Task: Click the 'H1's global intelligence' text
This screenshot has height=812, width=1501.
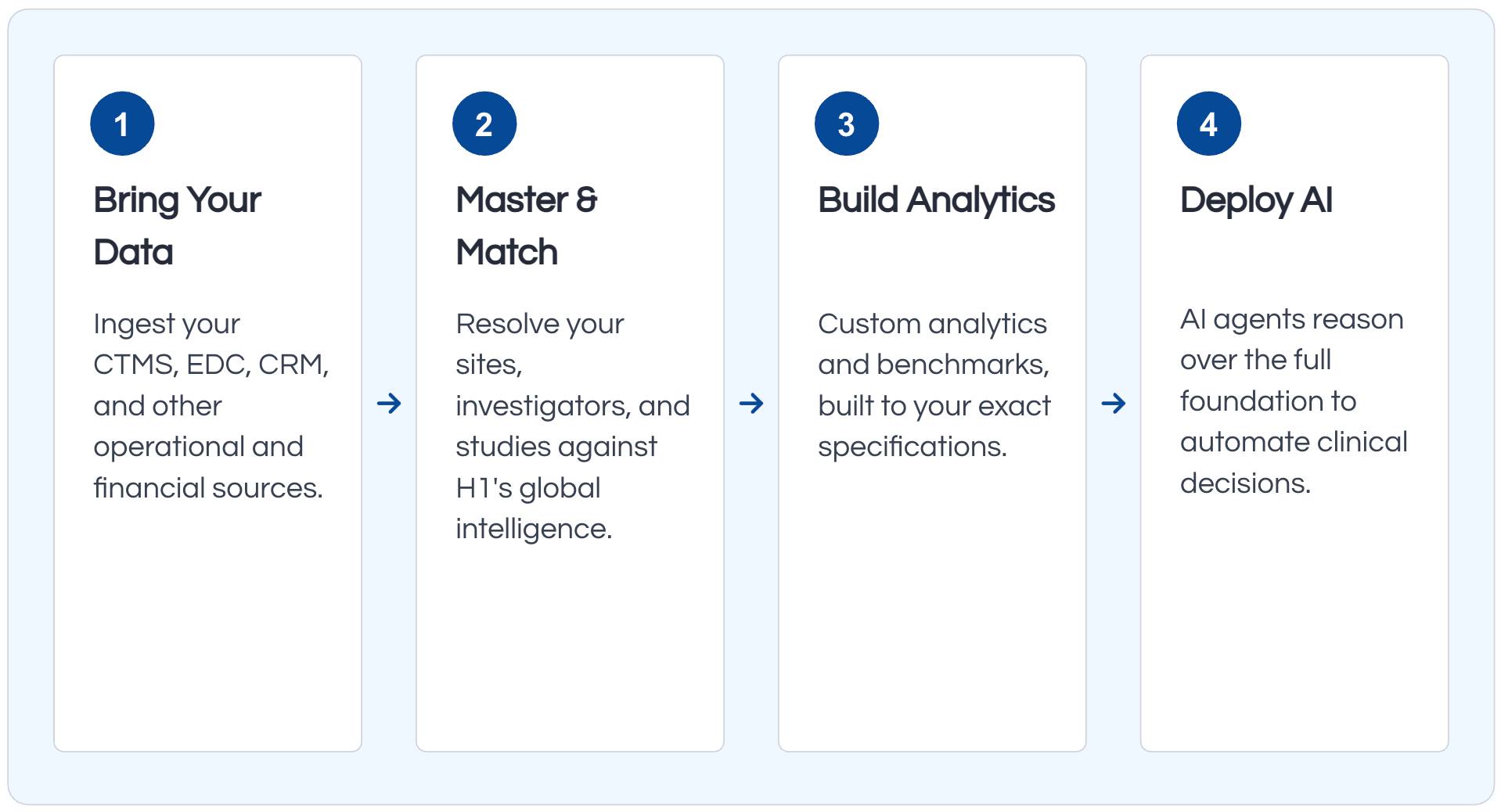Action: pyautogui.click(x=534, y=508)
